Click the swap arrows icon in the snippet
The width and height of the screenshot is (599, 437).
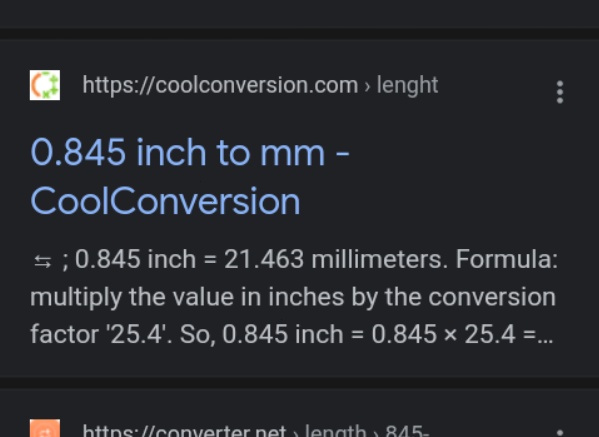pyautogui.click(x=42, y=262)
